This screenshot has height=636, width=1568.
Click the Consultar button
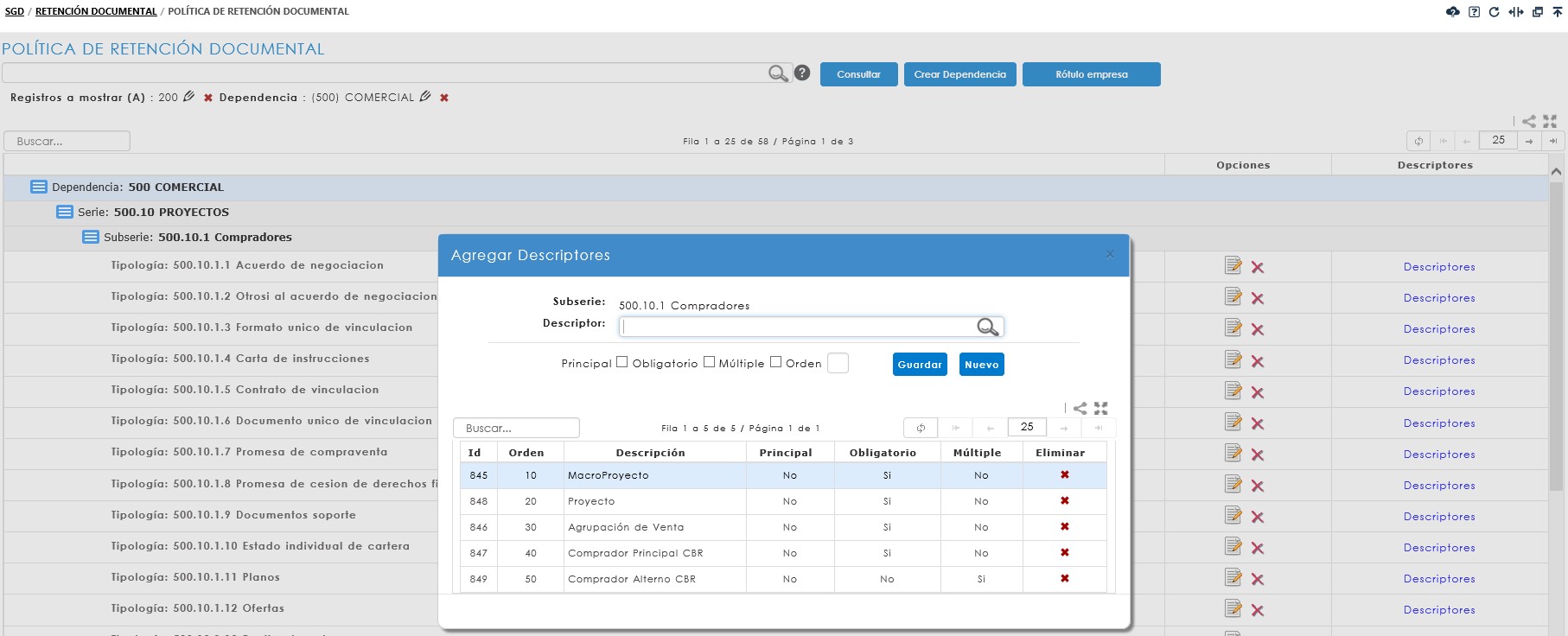pyautogui.click(x=859, y=74)
